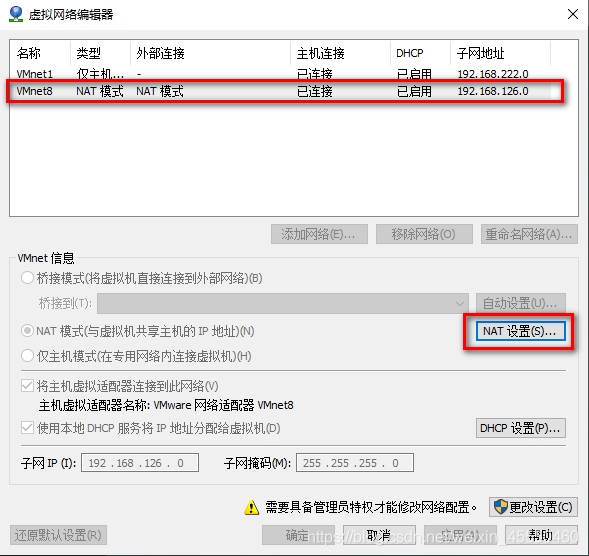Screen dimensions: 589x556
Task: Open DHCP 设置(P)... button
Action: (x=520, y=428)
